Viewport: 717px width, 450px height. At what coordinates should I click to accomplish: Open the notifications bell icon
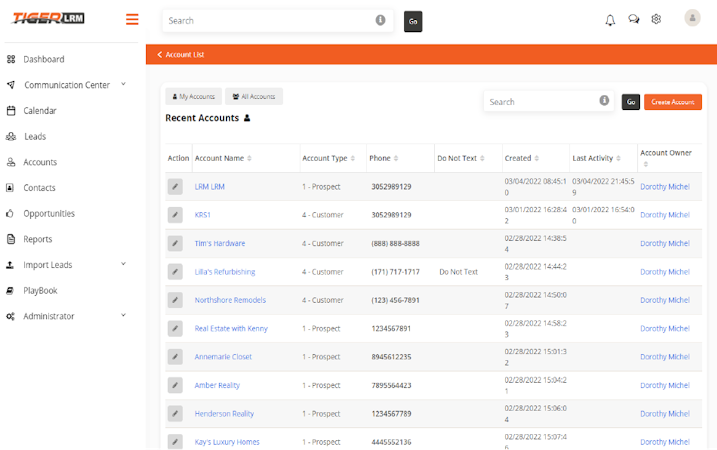(x=610, y=20)
